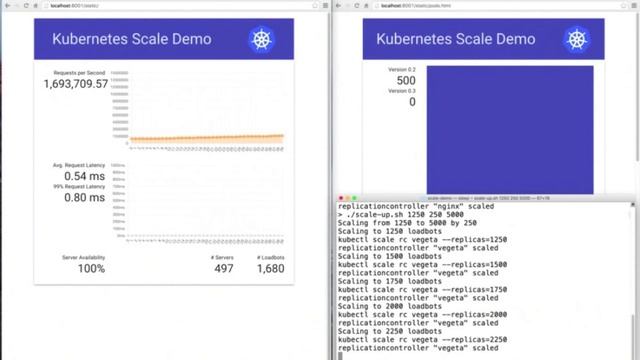Click the 'Scaling to 1250 loadbots' line
Screen dimensions: 640x360
389,231
